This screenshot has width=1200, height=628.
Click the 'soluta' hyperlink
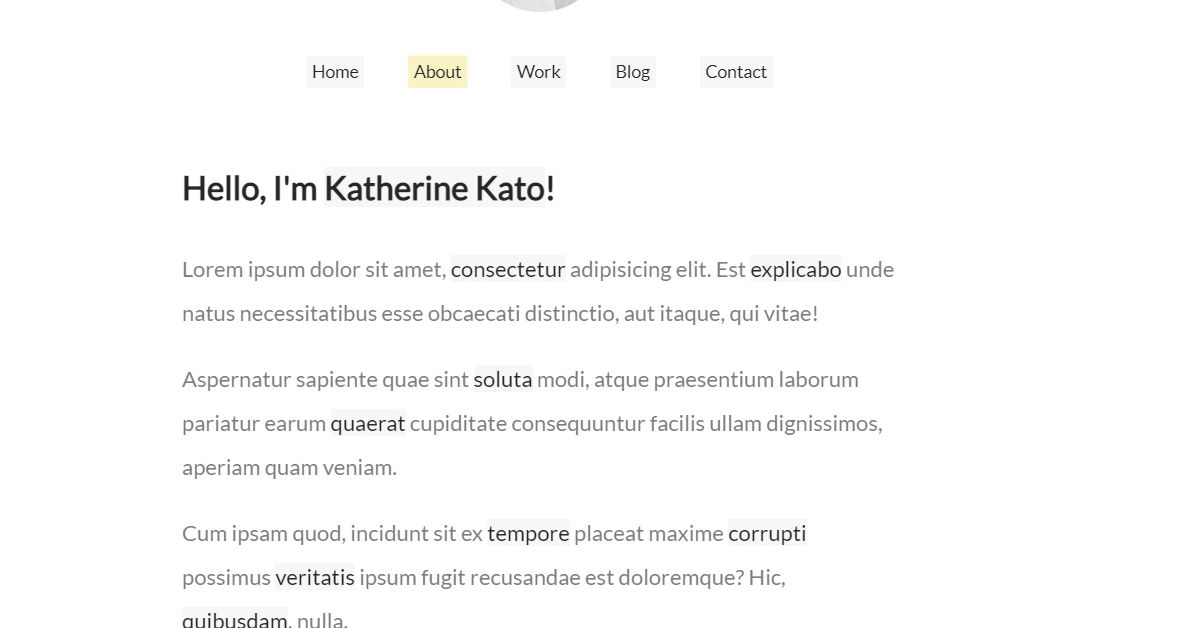[503, 380]
